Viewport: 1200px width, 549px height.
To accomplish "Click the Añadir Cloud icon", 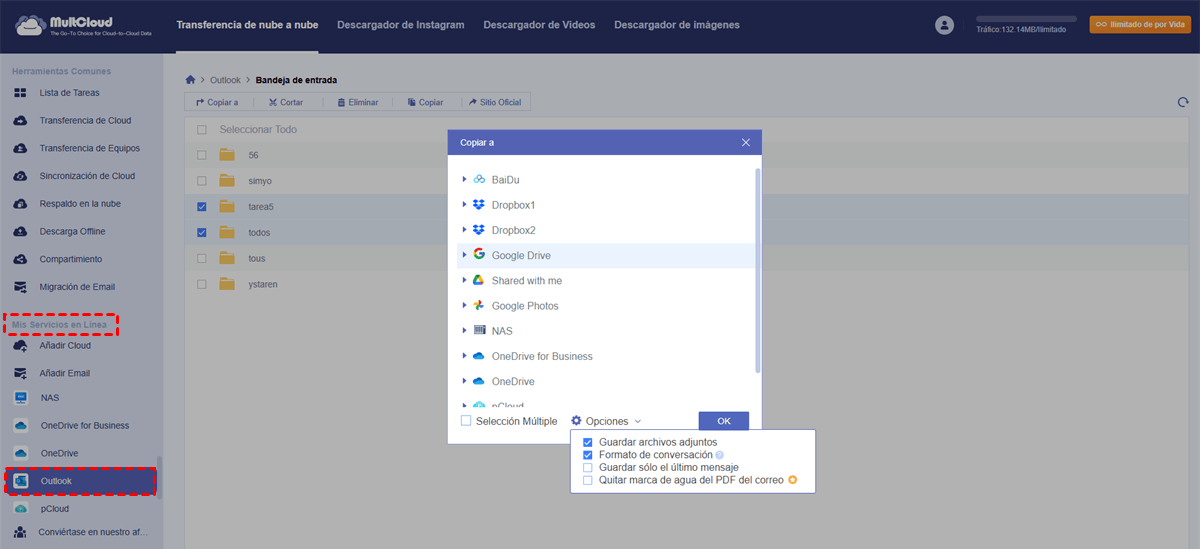I will [x=20, y=345].
